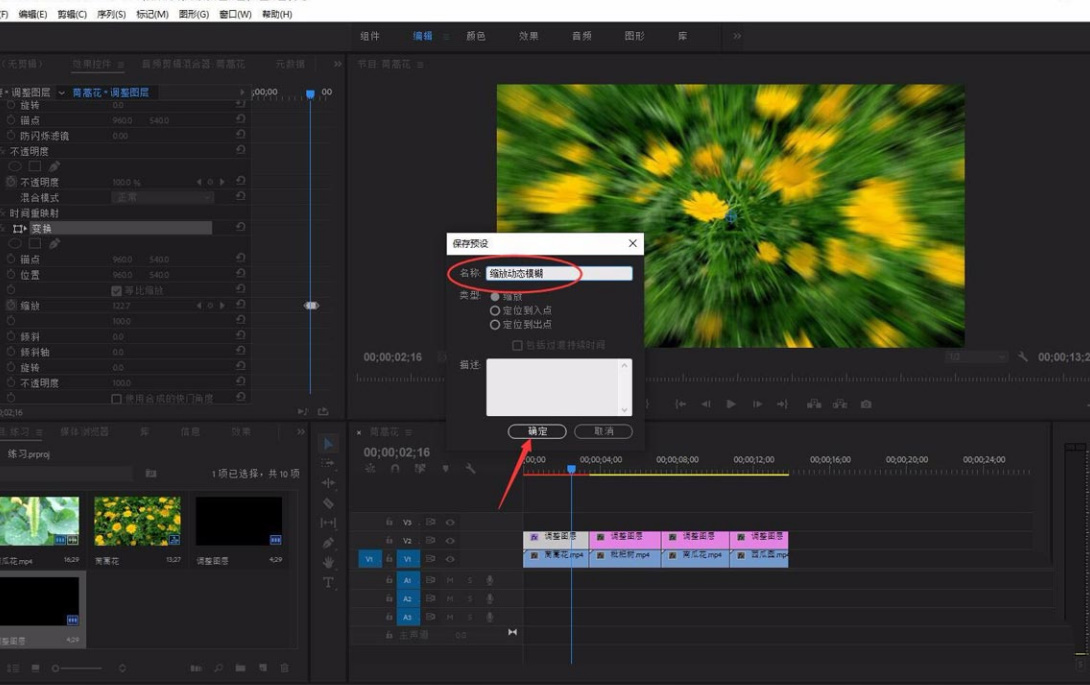Open playback resolution 1/2 dropdown

pos(975,357)
